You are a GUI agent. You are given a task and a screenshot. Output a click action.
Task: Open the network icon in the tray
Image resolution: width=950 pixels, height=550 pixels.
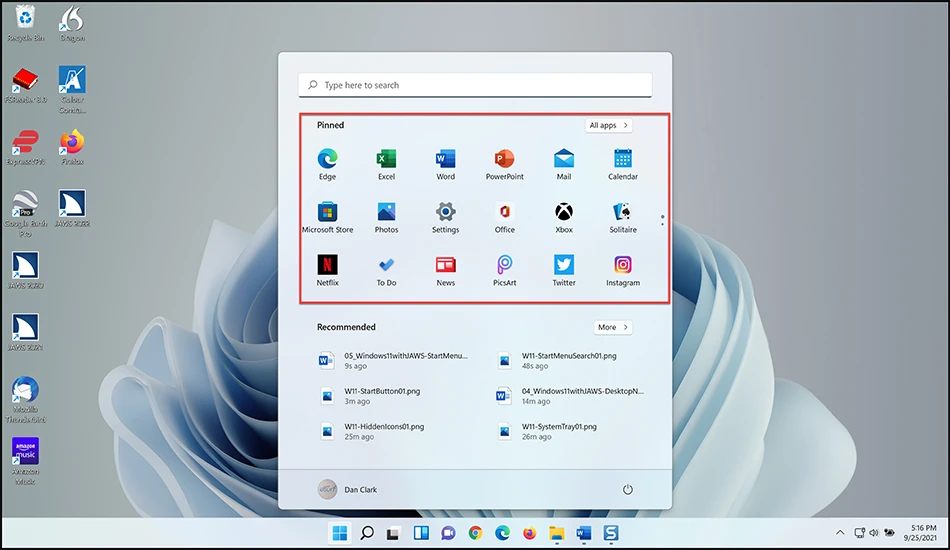click(x=859, y=533)
